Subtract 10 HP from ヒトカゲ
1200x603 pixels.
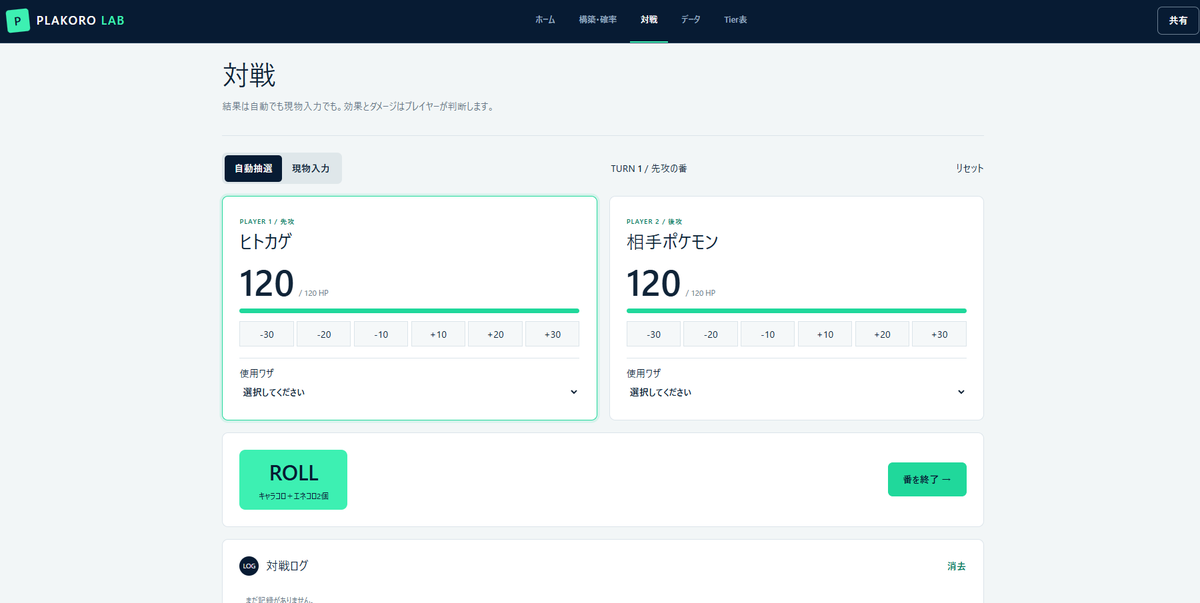click(381, 334)
